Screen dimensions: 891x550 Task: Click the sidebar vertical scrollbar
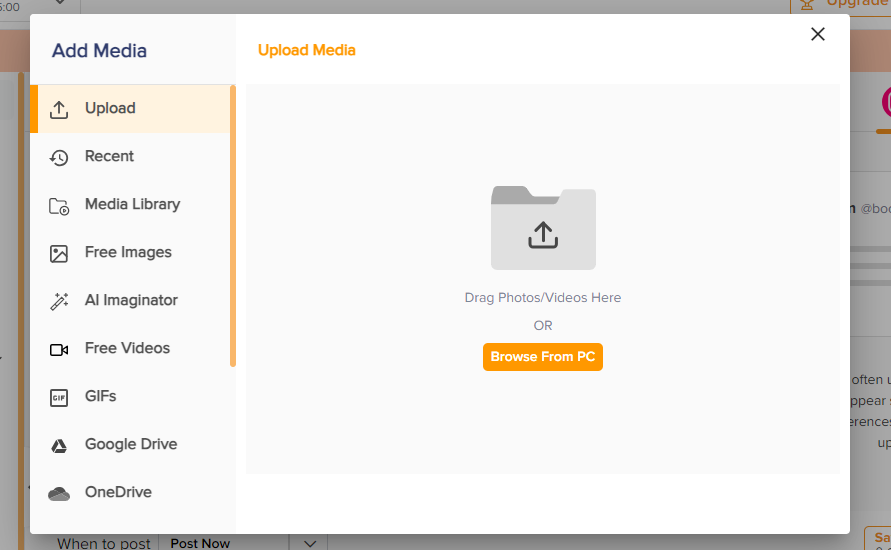[233, 226]
